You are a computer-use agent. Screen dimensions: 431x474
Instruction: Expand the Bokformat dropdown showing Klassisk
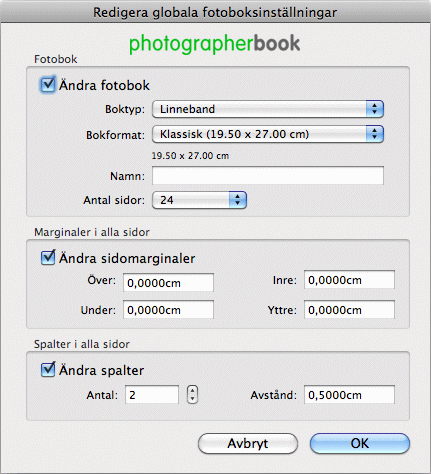268,134
